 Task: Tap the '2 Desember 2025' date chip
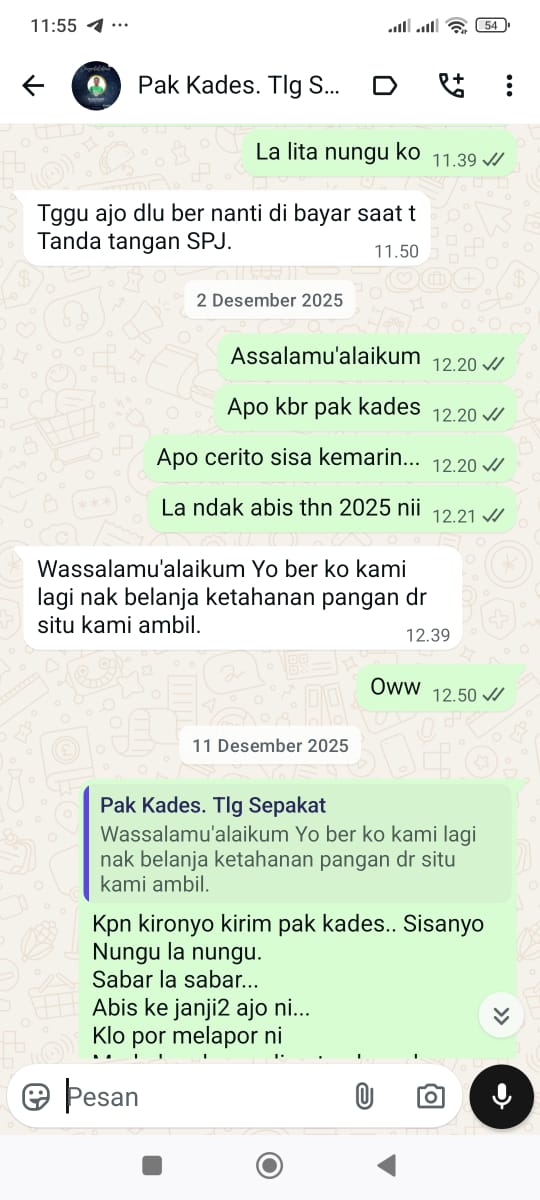pyautogui.click(x=270, y=300)
